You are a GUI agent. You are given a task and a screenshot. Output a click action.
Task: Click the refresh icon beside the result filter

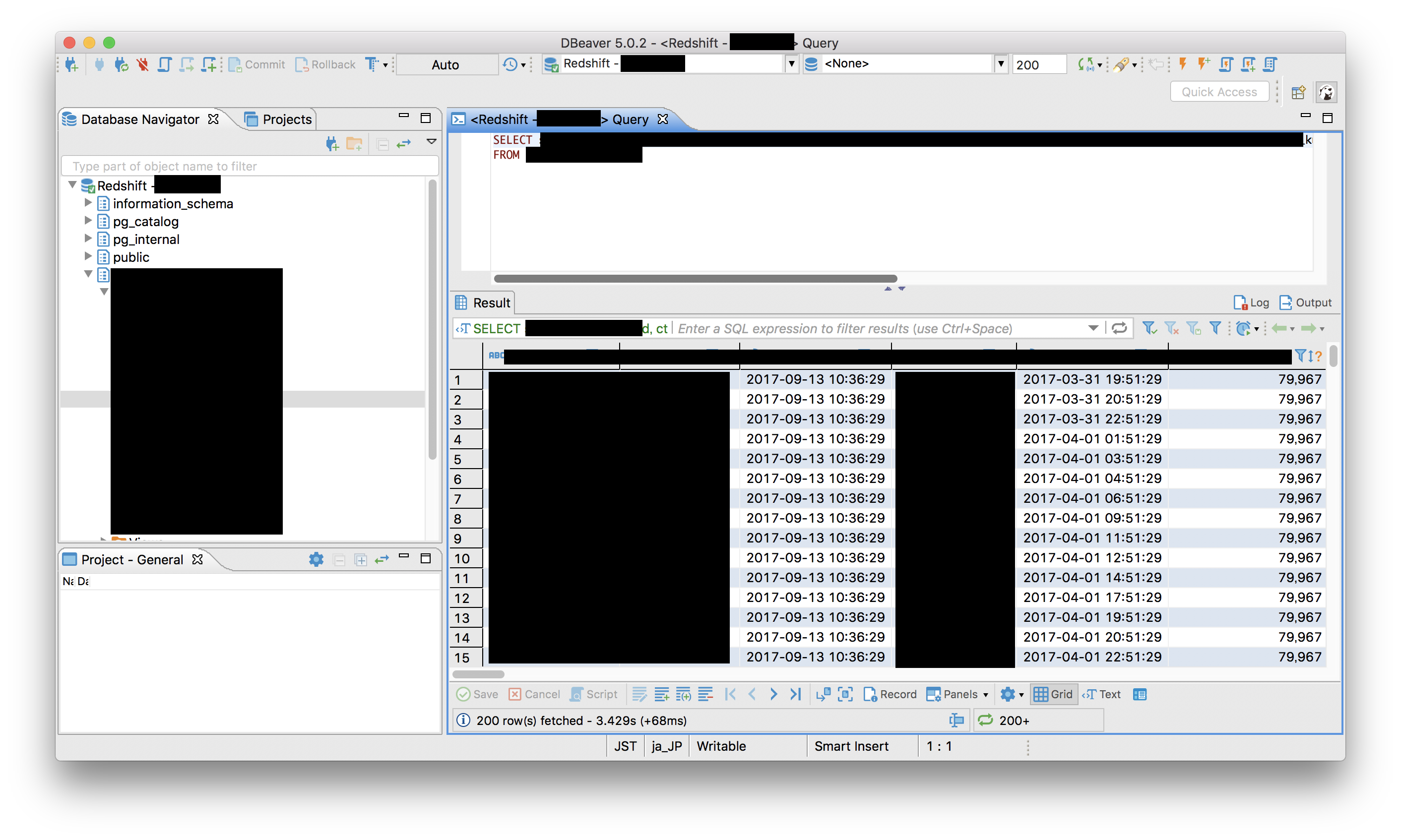[x=1119, y=328]
